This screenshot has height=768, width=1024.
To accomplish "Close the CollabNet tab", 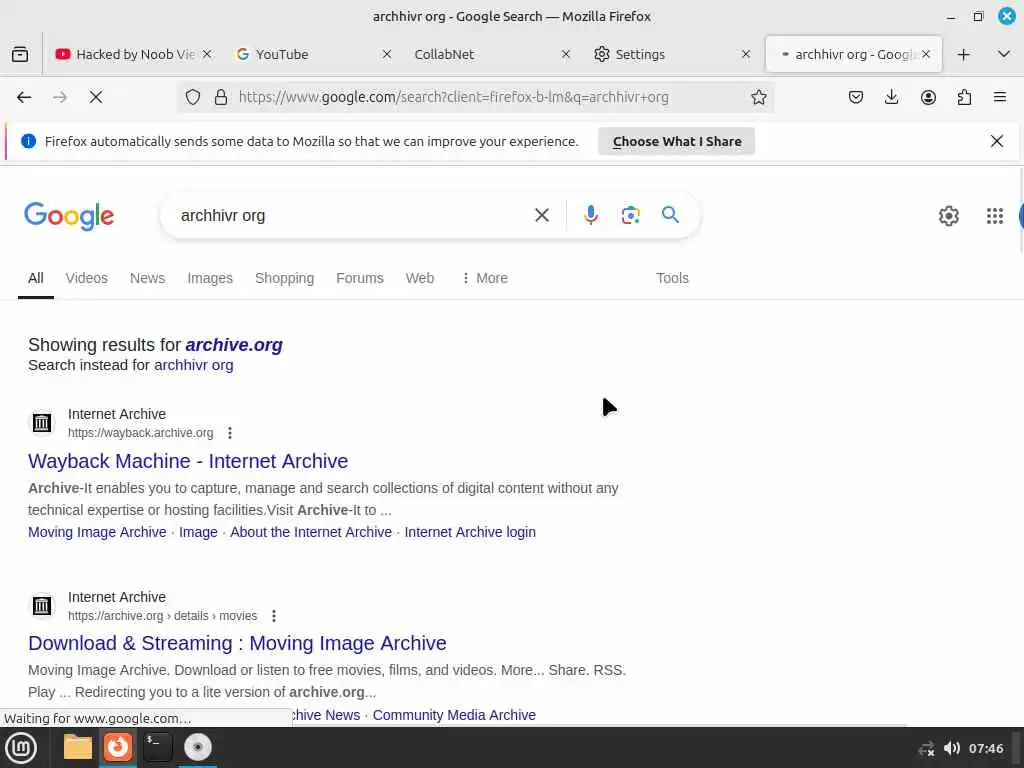I will (566, 54).
